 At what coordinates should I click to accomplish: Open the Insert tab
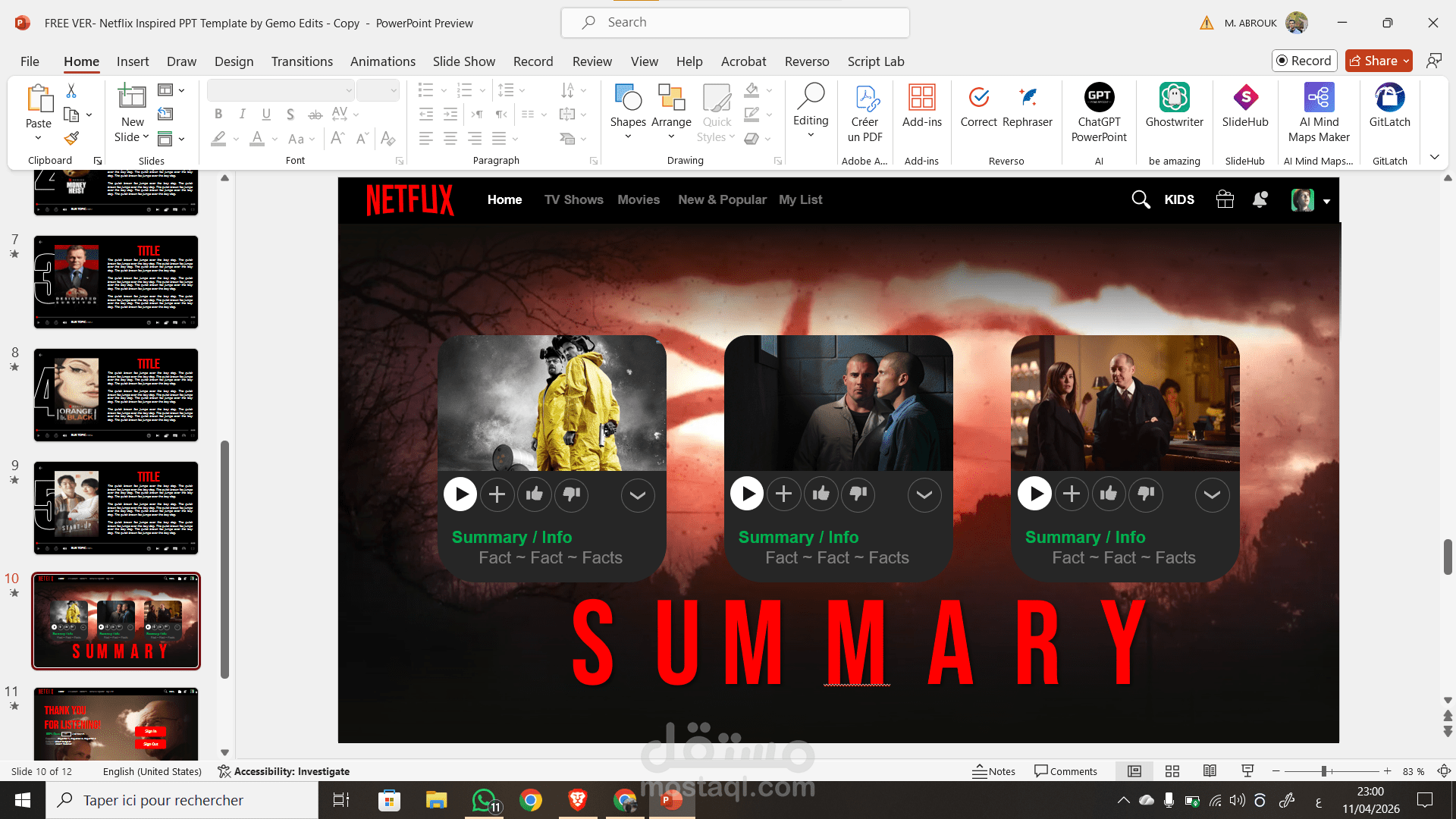tap(133, 61)
